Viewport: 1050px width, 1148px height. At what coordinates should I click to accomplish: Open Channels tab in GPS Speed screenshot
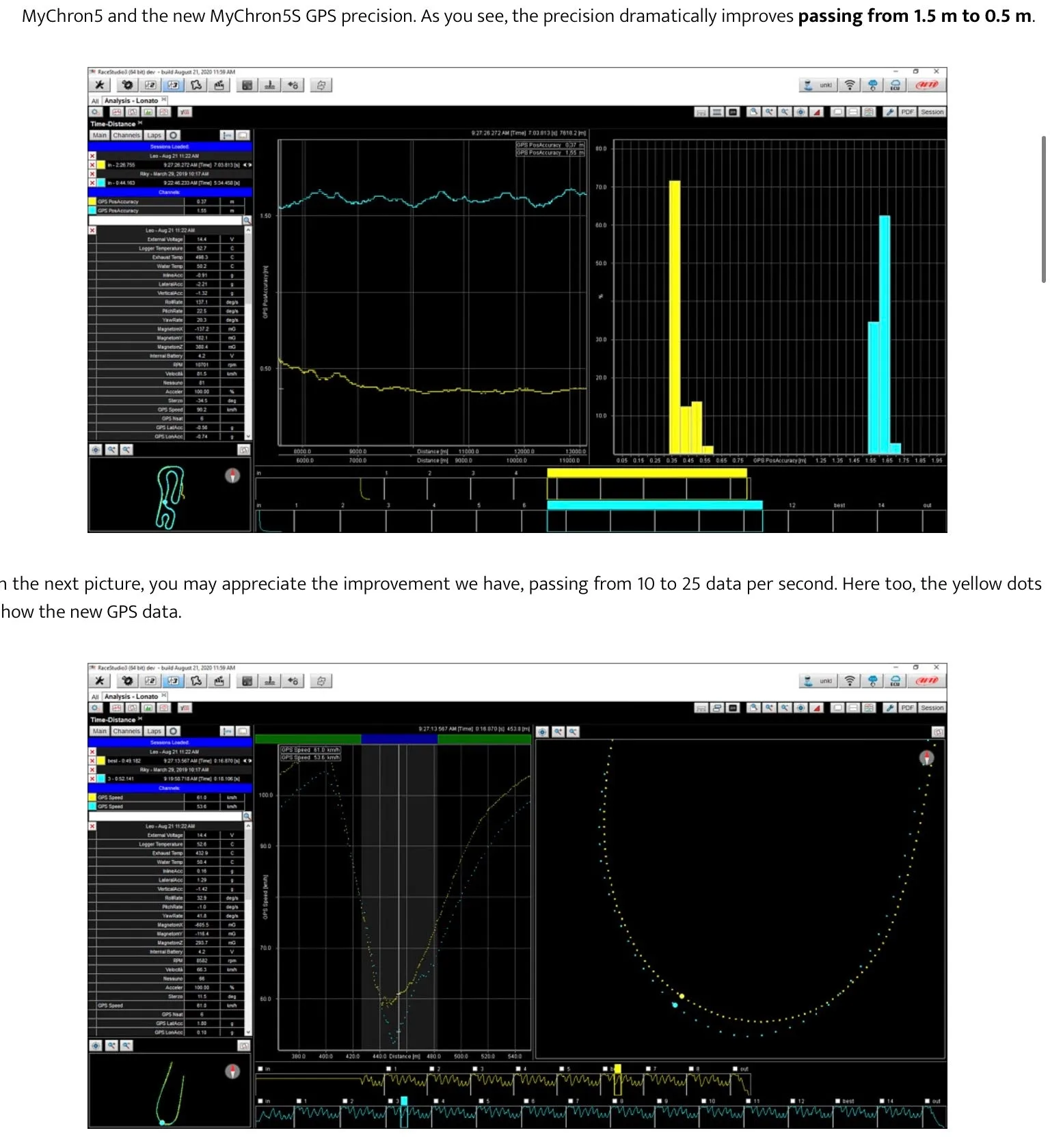[x=126, y=731]
